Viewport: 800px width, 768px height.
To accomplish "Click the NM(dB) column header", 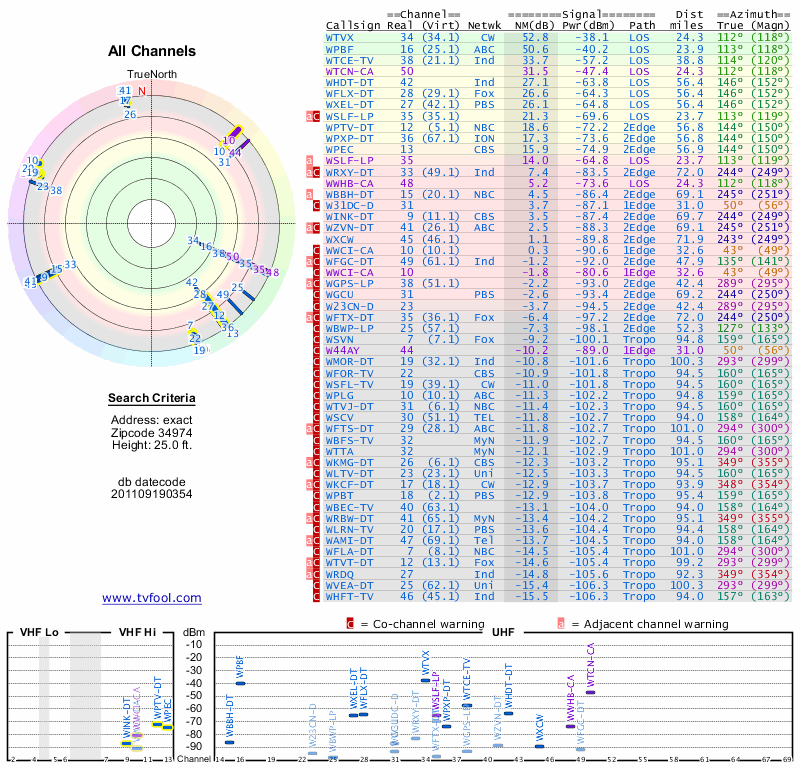I will click(531, 23).
